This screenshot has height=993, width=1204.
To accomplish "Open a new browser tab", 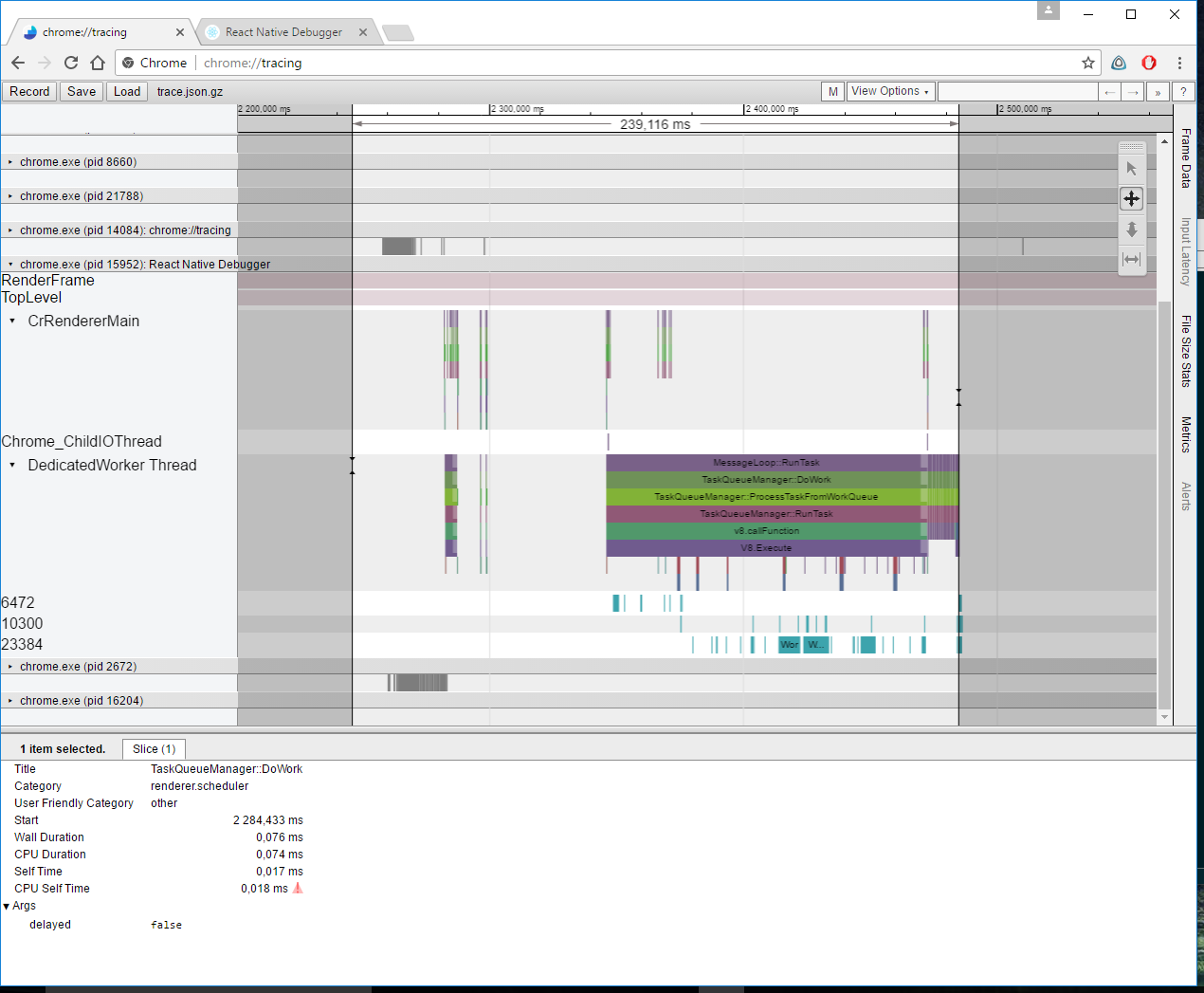I will [x=397, y=33].
